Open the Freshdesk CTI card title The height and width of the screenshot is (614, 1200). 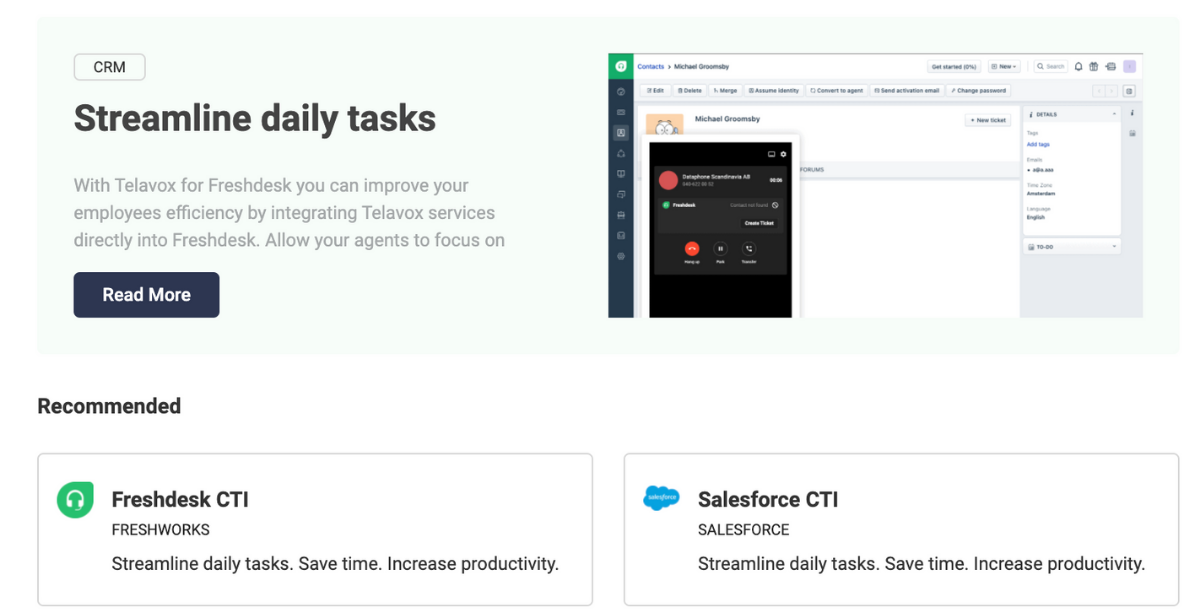(x=180, y=499)
